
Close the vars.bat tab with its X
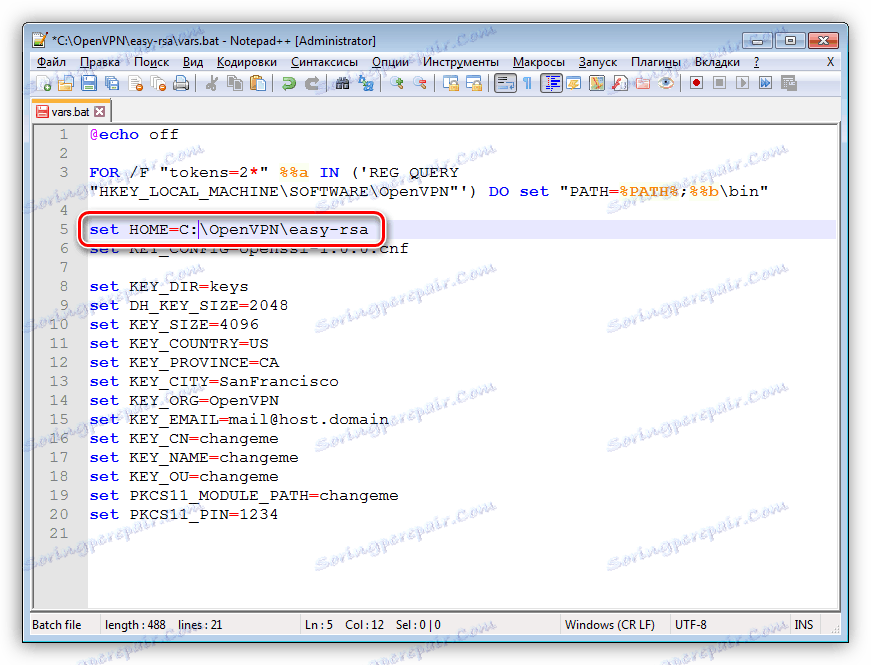point(99,112)
